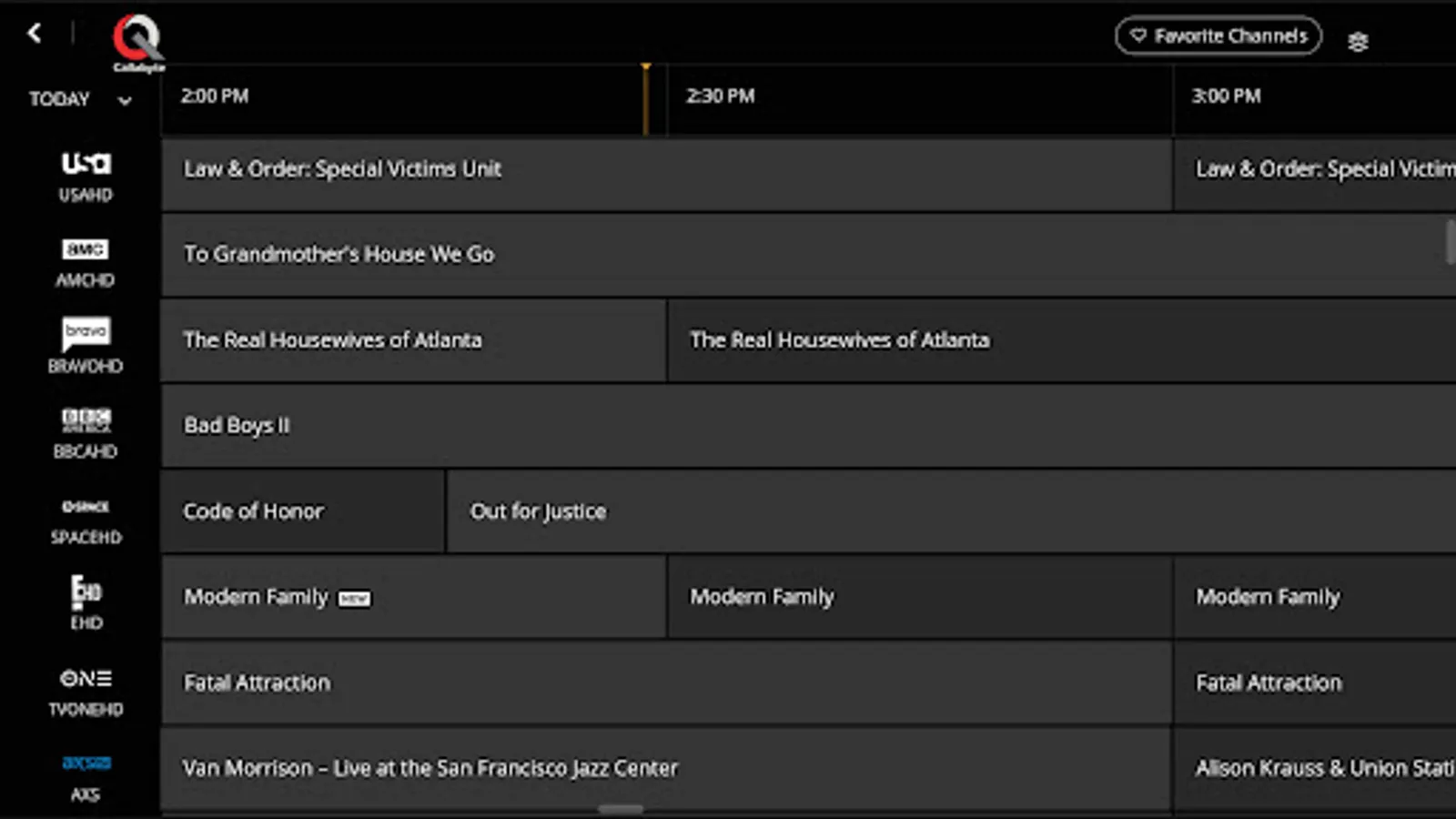Open Modern Family at 2:30 PM
Viewport: 1456px width, 819px height.
920,597
